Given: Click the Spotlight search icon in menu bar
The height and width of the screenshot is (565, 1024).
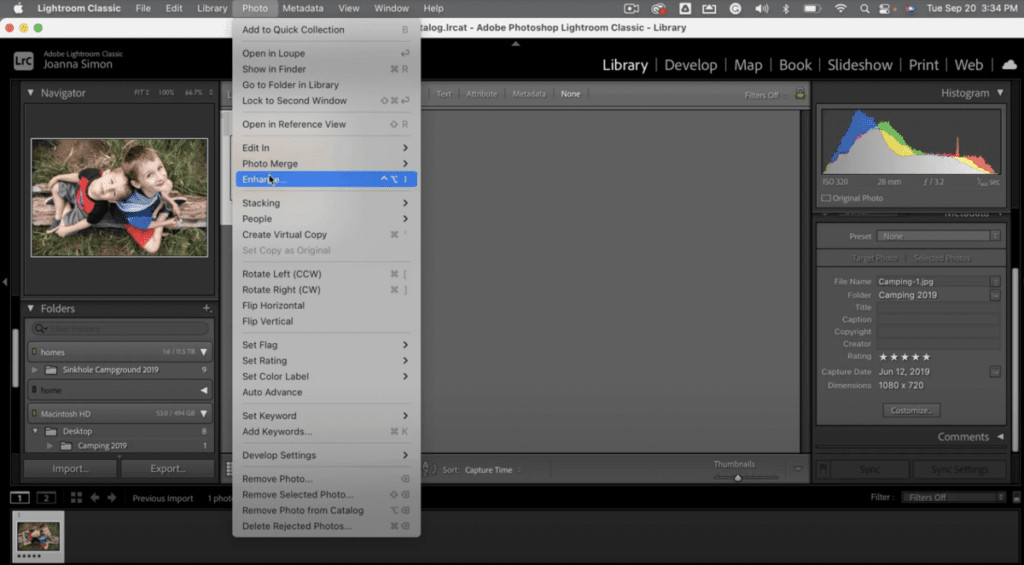Looking at the screenshot, I should click(x=865, y=8).
